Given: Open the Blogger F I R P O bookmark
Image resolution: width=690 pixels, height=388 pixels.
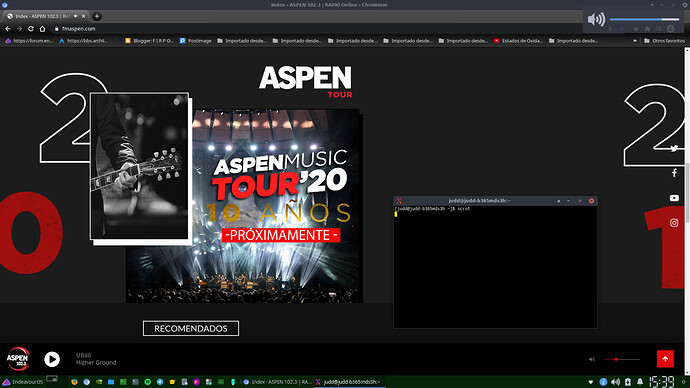Looking at the screenshot, I should pyautogui.click(x=150, y=40).
